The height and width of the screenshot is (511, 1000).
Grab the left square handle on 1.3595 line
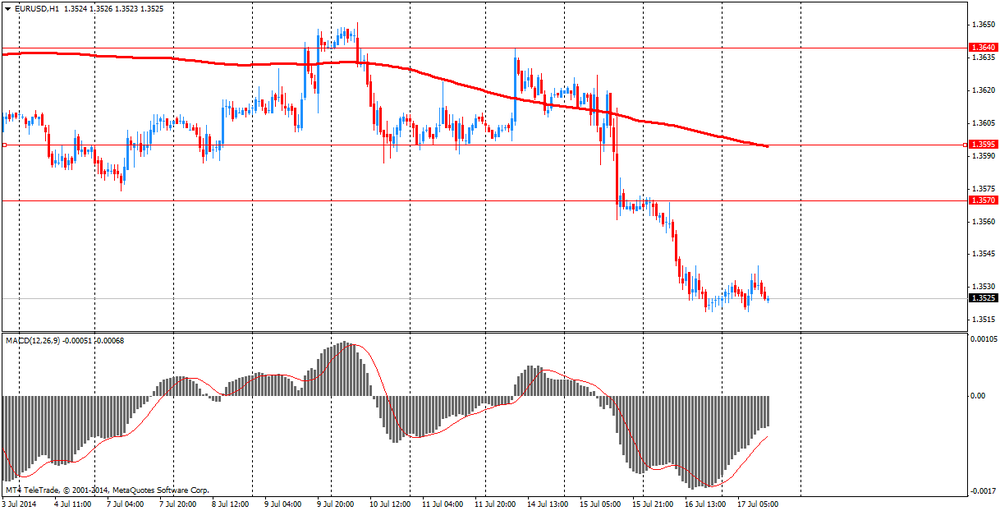(x=4, y=145)
